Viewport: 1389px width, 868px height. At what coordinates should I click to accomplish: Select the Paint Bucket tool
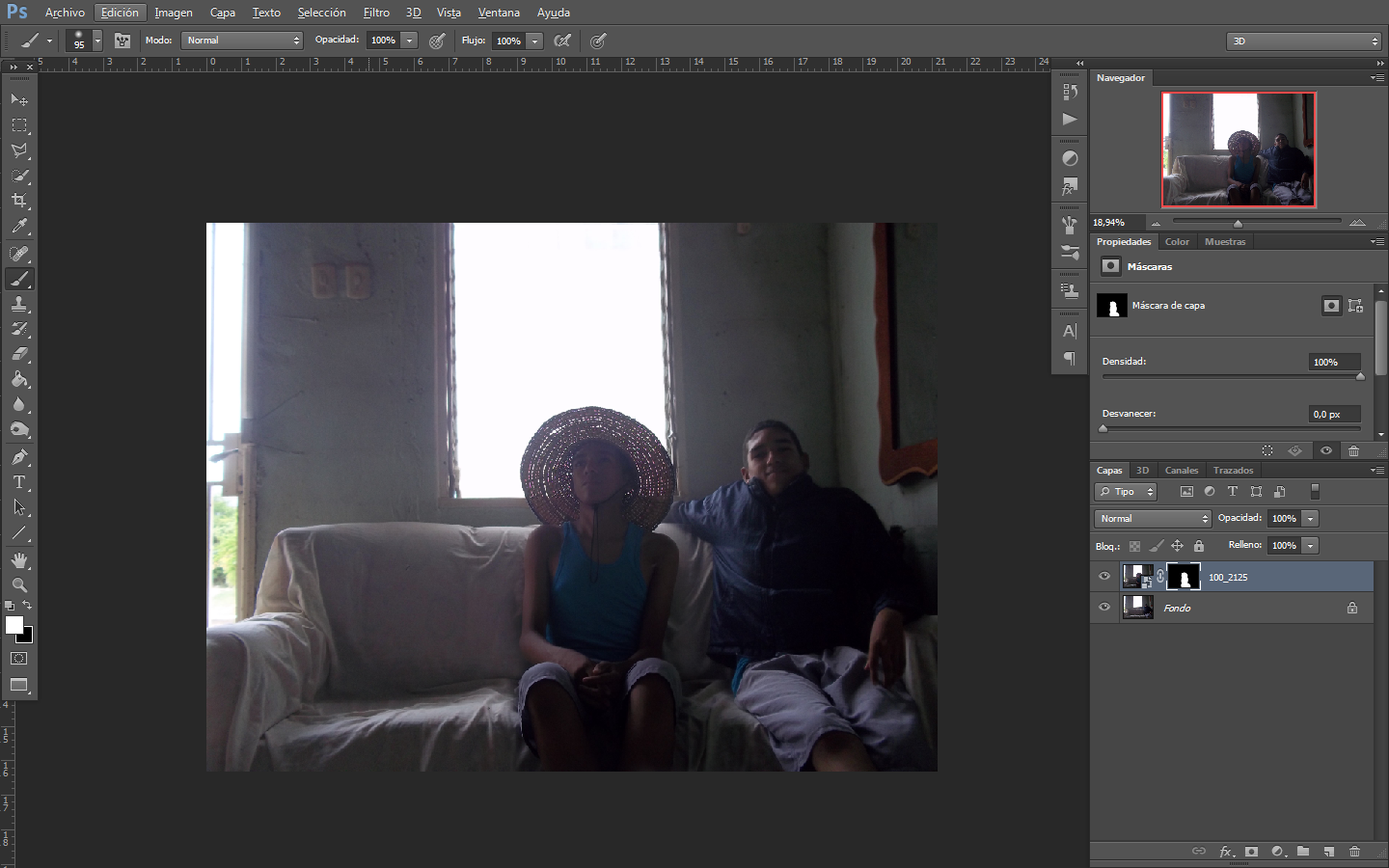[19, 379]
